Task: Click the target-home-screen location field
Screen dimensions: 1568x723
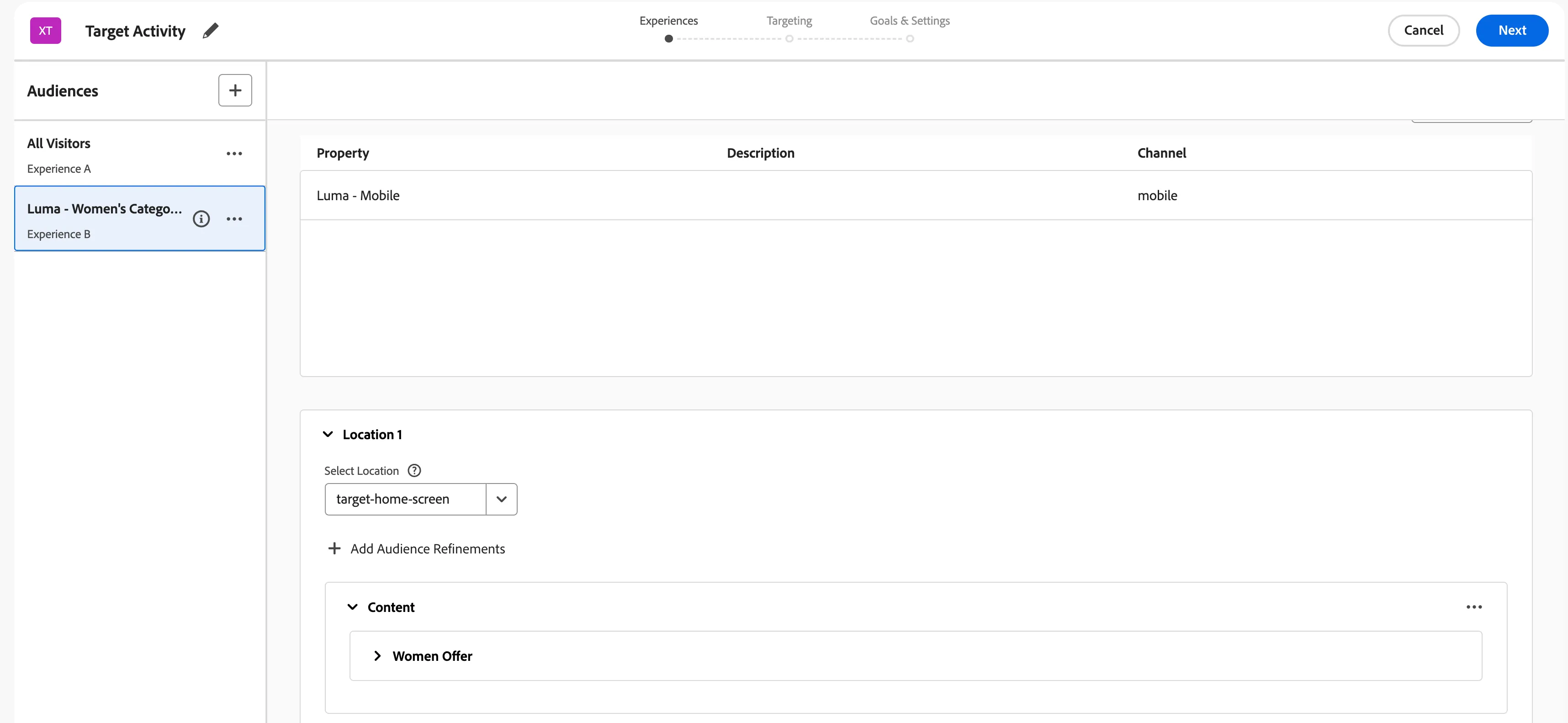Action: point(405,499)
